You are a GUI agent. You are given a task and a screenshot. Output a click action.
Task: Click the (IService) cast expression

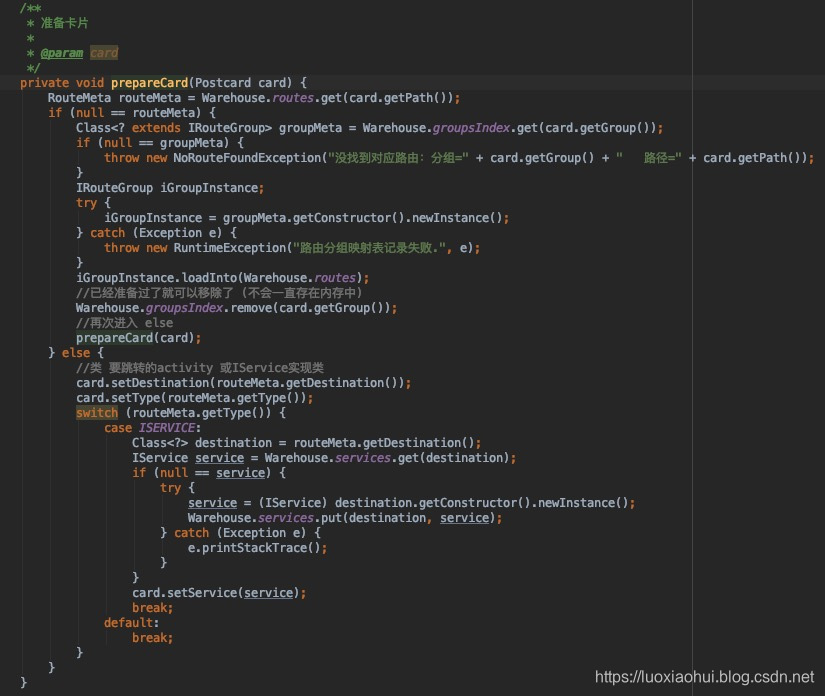(293, 503)
